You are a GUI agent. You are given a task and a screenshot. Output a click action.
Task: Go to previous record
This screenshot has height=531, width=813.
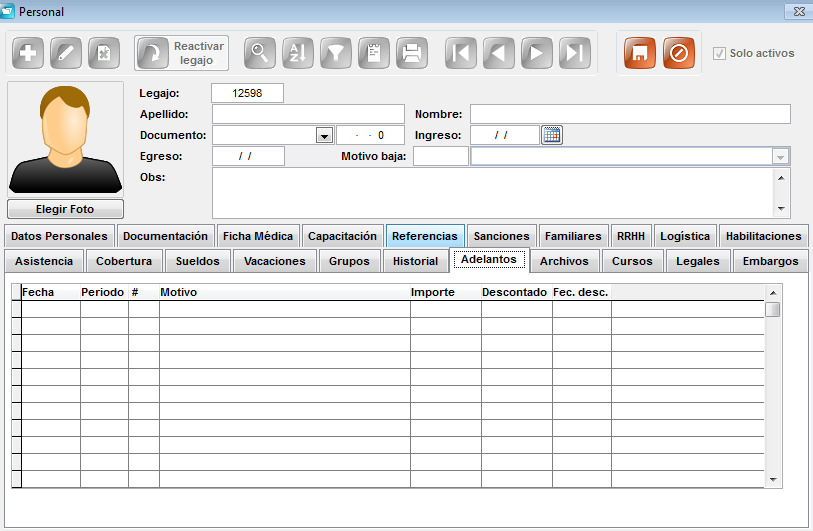click(499, 53)
